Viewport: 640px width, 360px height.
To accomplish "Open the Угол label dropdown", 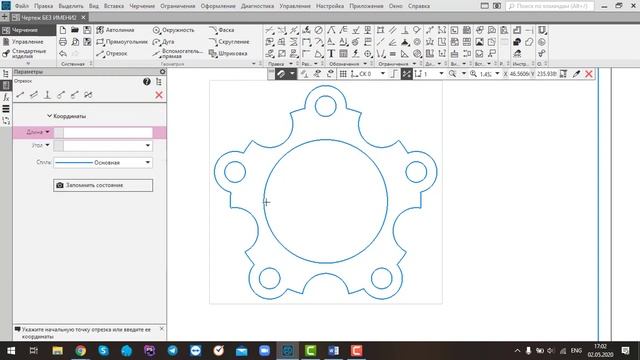I will coord(47,145).
